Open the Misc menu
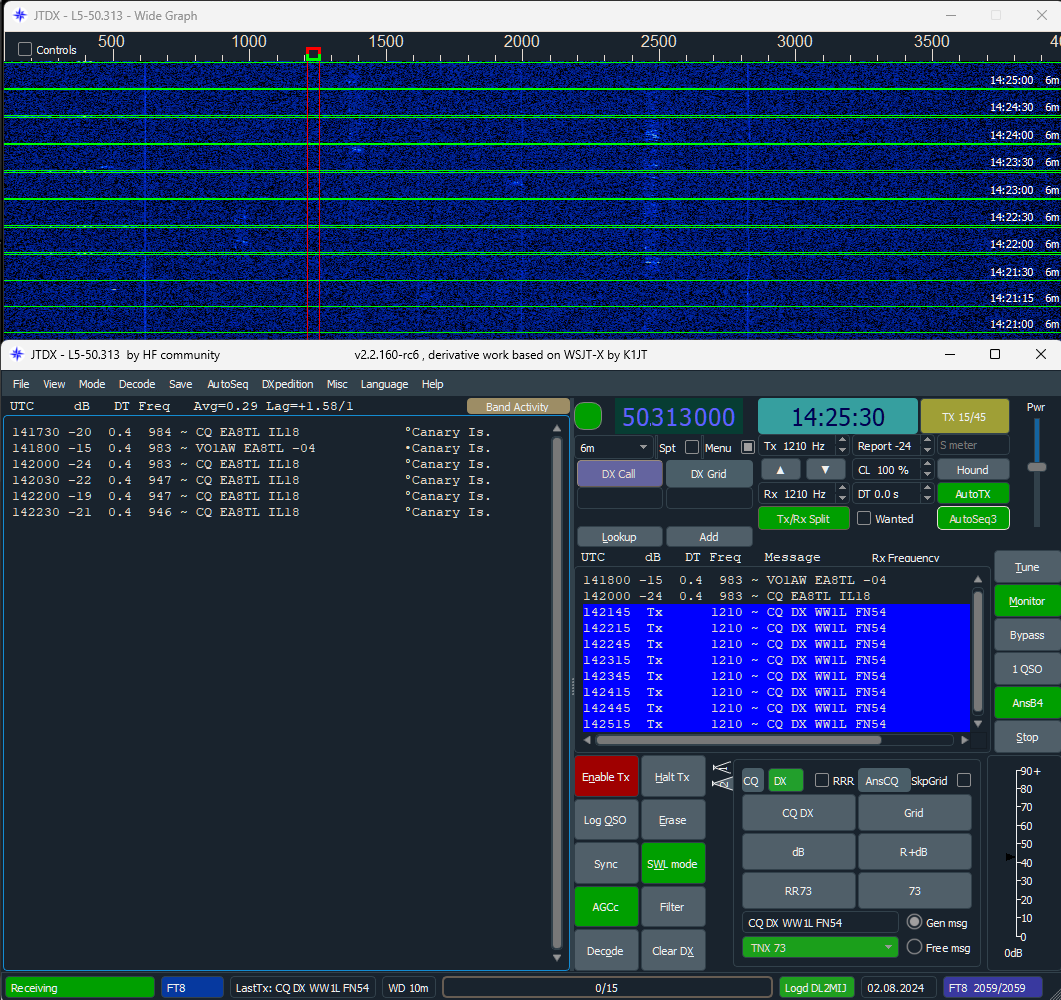This screenshot has width=1061, height=1000. click(x=337, y=384)
